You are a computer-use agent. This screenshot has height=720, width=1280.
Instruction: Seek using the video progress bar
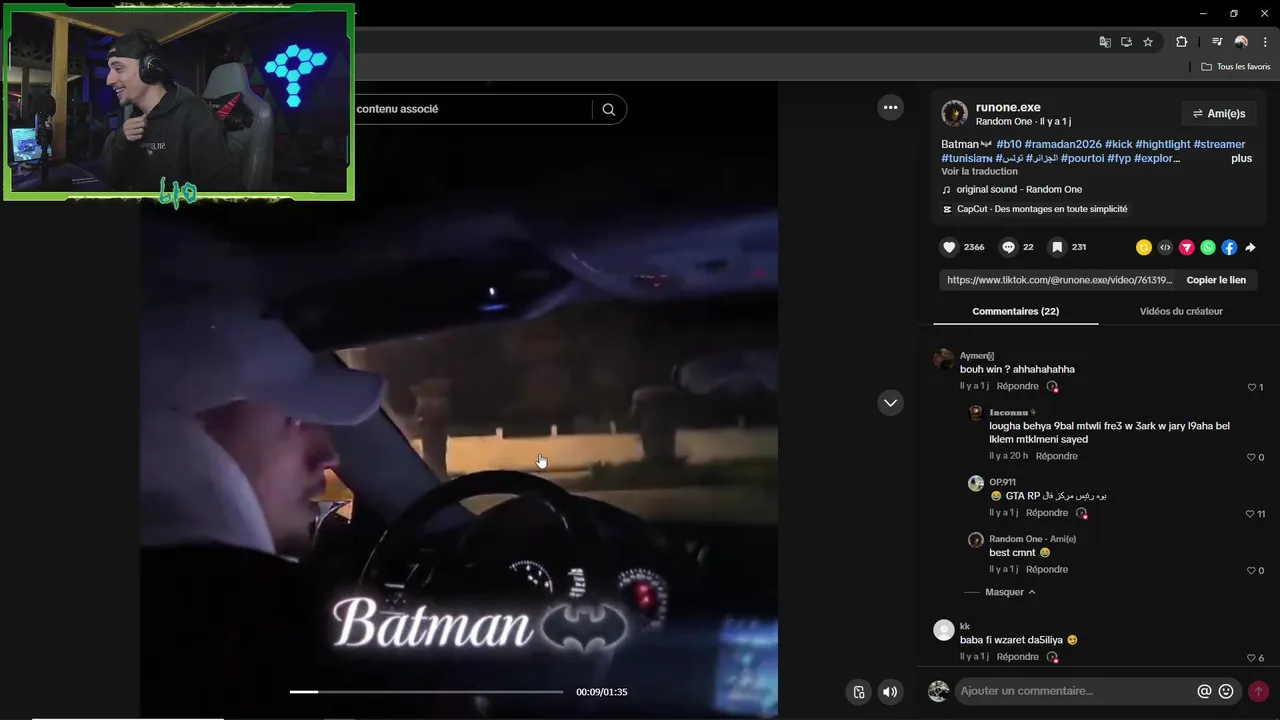[x=426, y=691]
